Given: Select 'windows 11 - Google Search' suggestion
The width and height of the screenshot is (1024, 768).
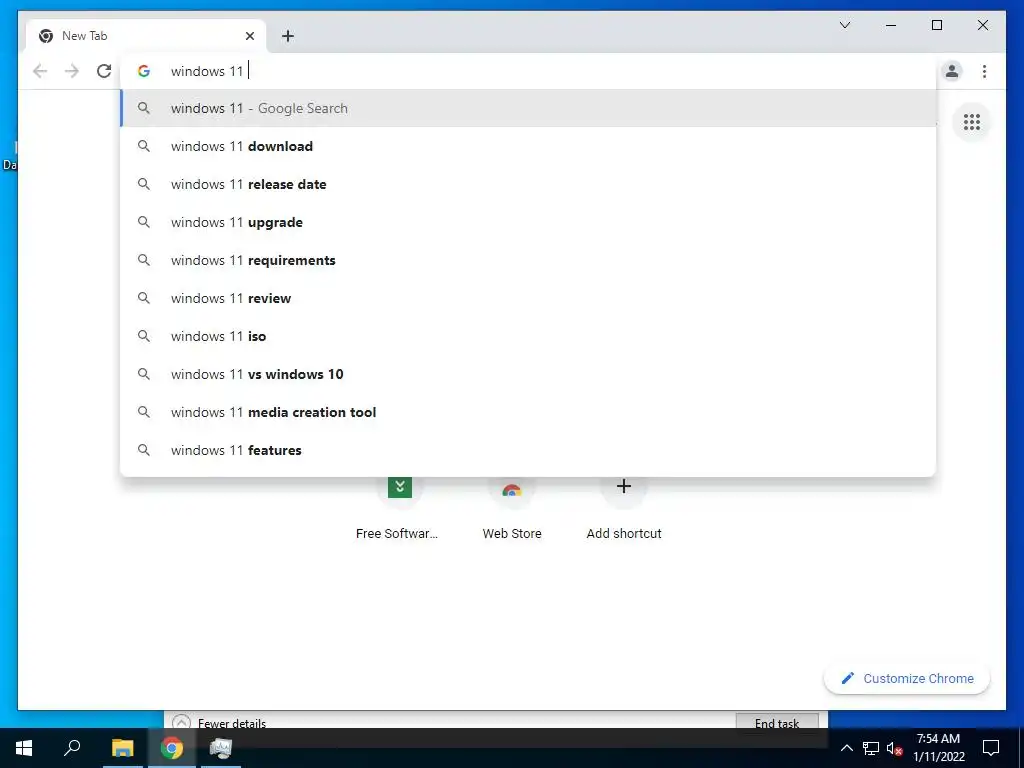Looking at the screenshot, I should [528, 108].
